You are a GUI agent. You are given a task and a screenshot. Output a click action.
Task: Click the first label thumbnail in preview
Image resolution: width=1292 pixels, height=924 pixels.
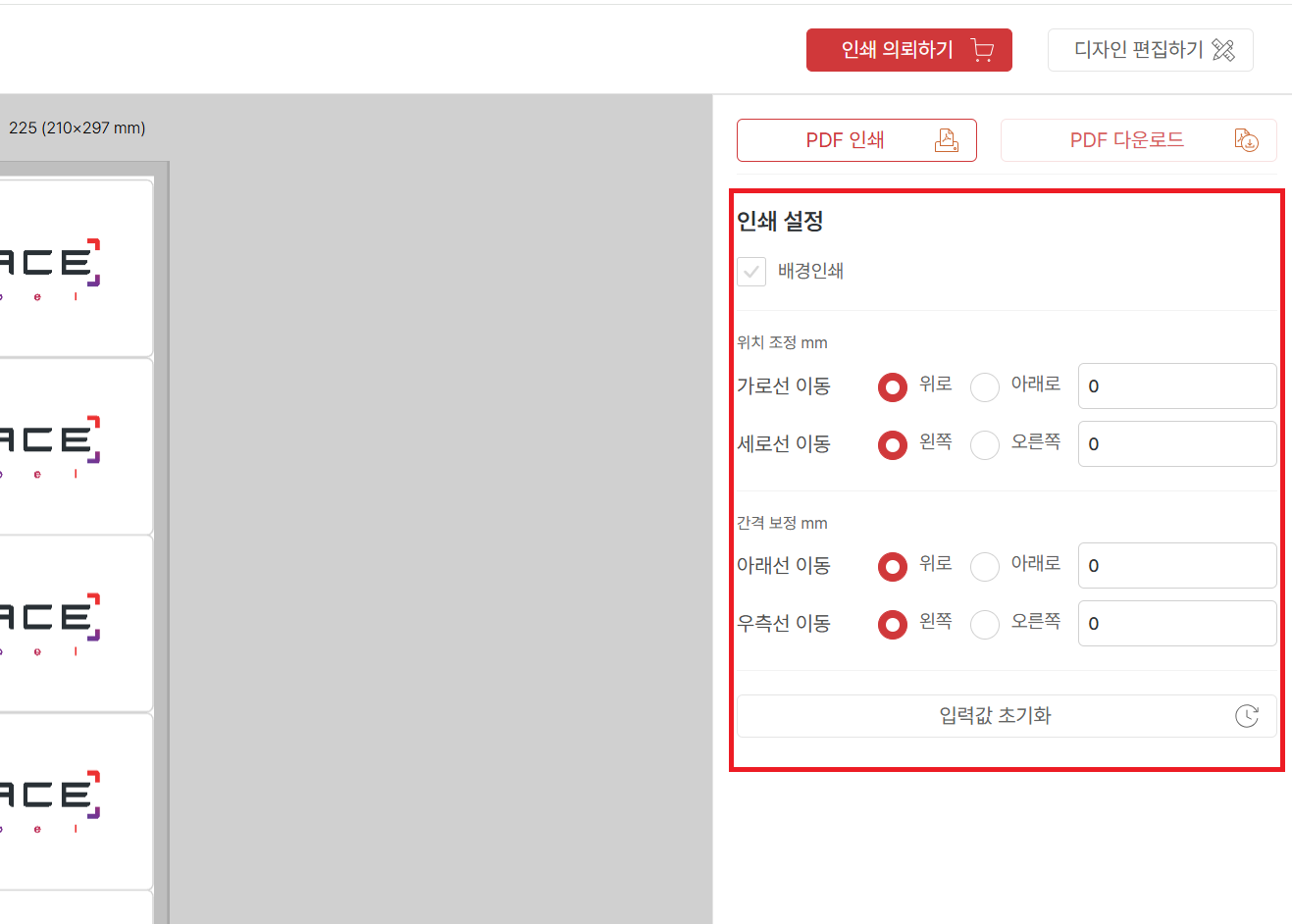74,267
